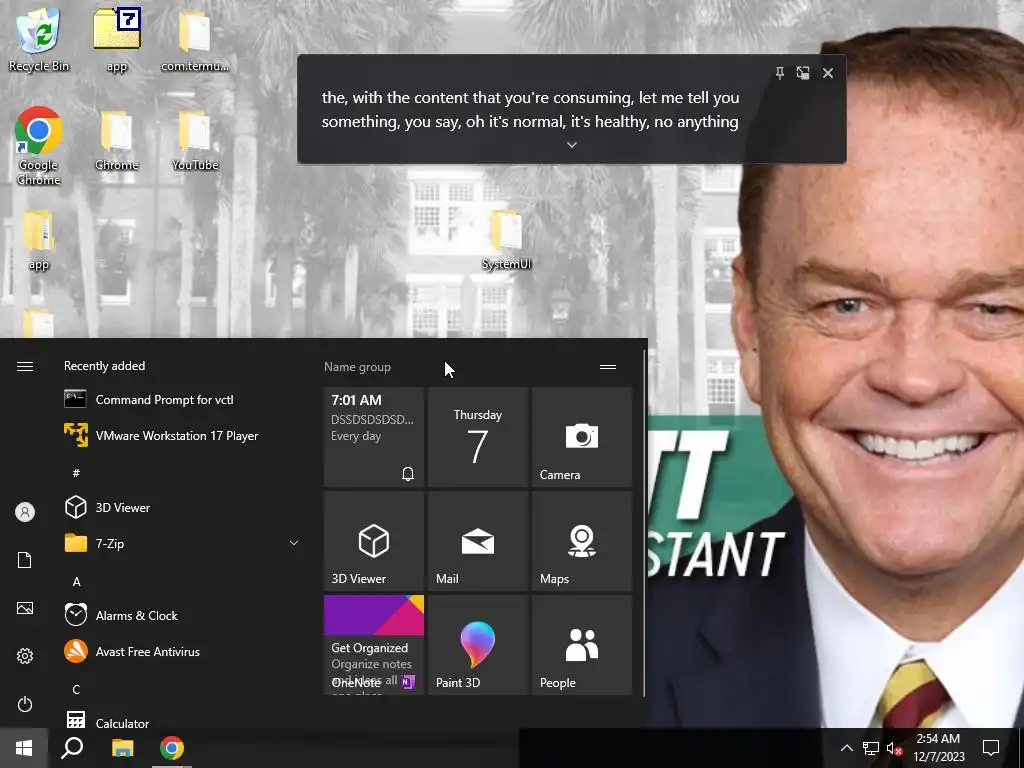Show hidden system tray icons

846,748
